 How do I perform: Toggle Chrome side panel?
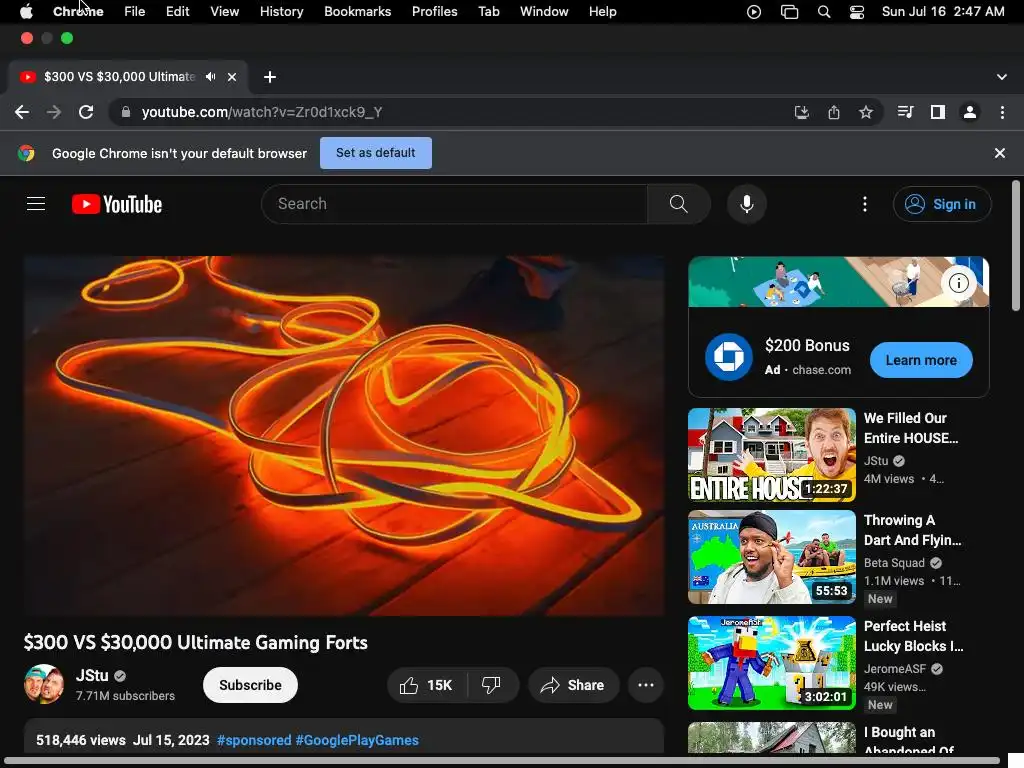click(938, 112)
